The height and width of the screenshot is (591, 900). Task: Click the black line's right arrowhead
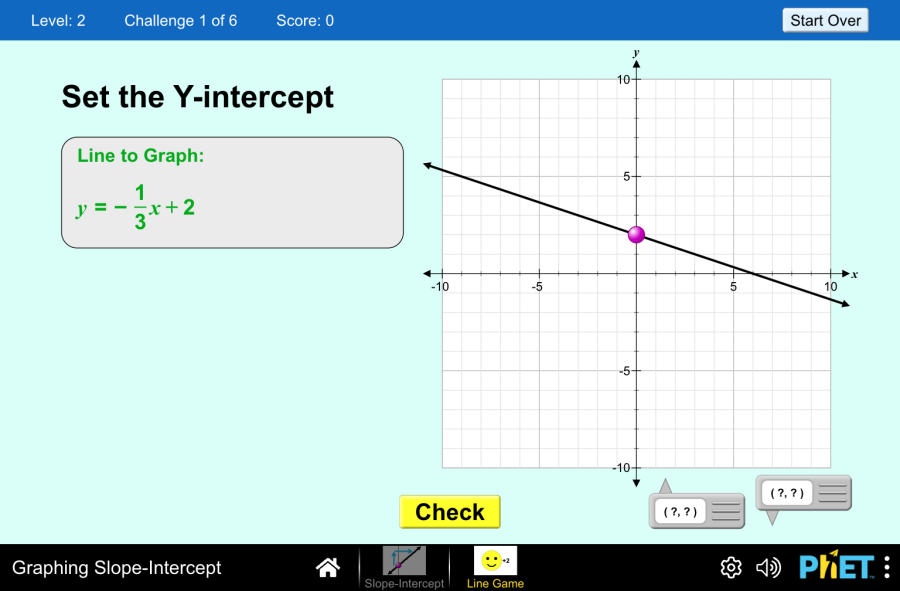click(845, 304)
